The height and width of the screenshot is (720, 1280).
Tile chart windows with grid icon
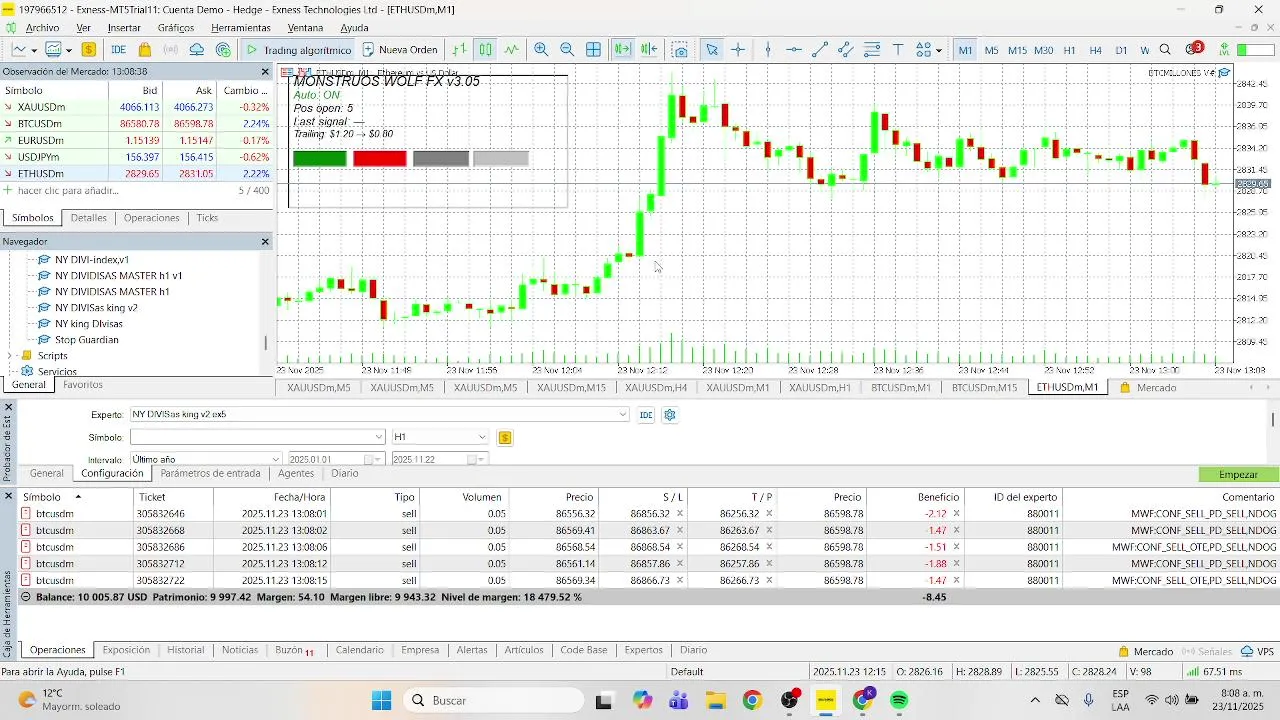[593, 49]
